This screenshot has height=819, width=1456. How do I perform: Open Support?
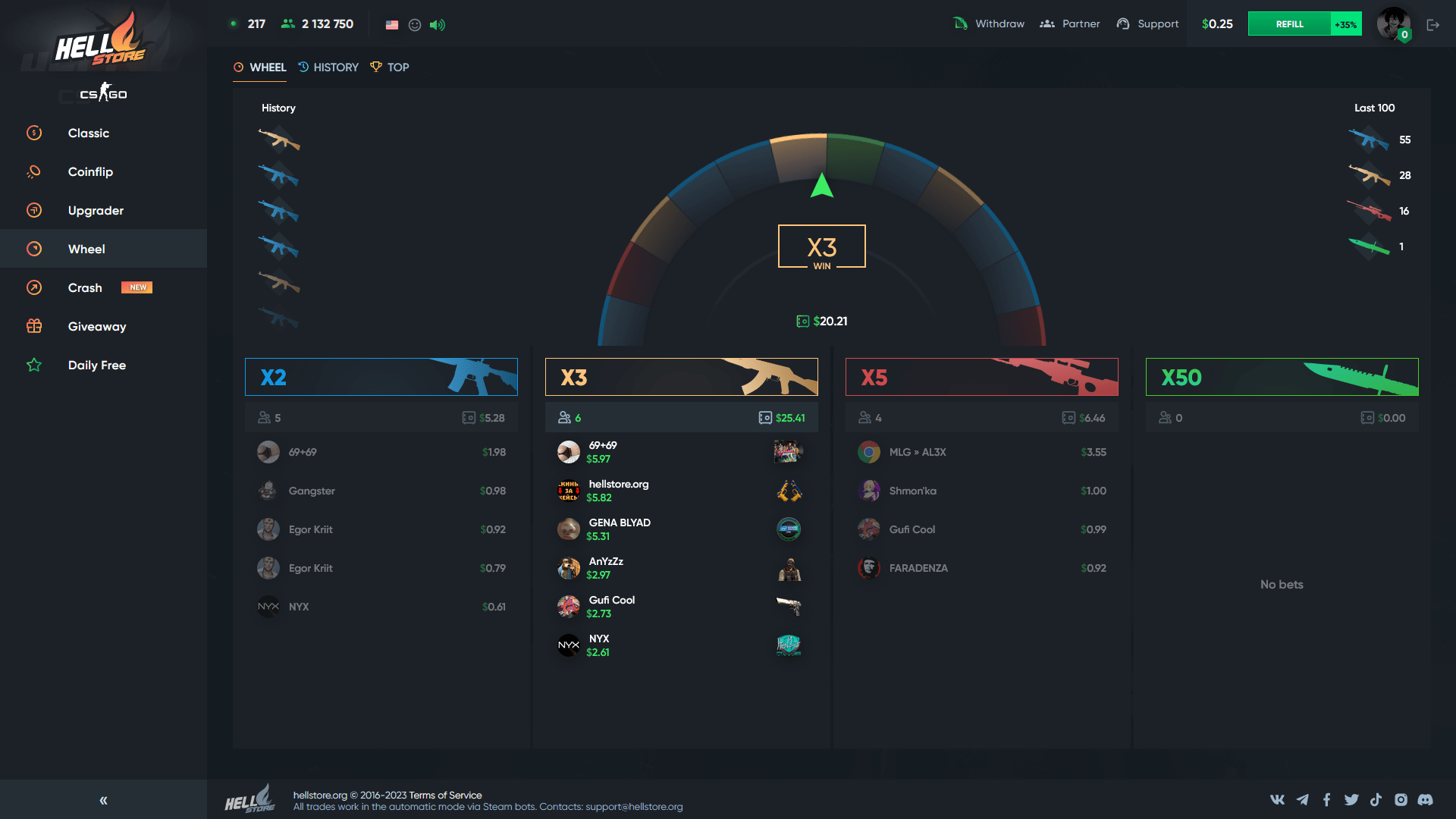click(x=1147, y=24)
